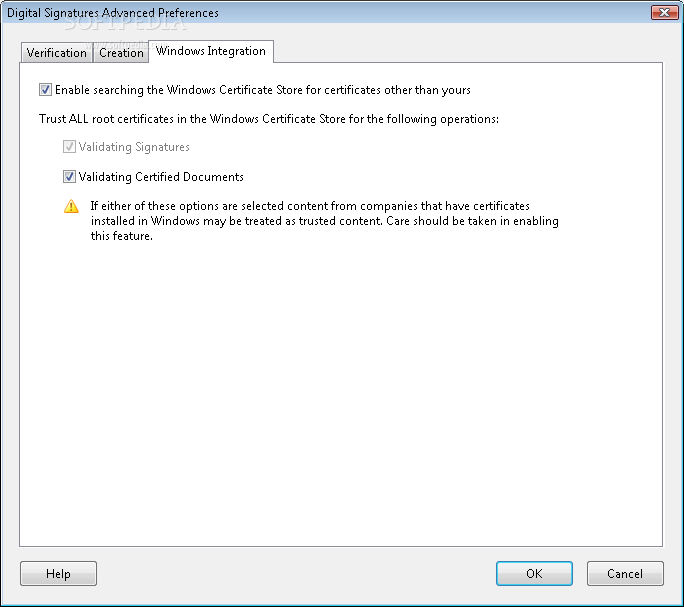Image resolution: width=684 pixels, height=607 pixels.
Task: Click the Softpedia watermark in the title bar
Action: click(126, 23)
